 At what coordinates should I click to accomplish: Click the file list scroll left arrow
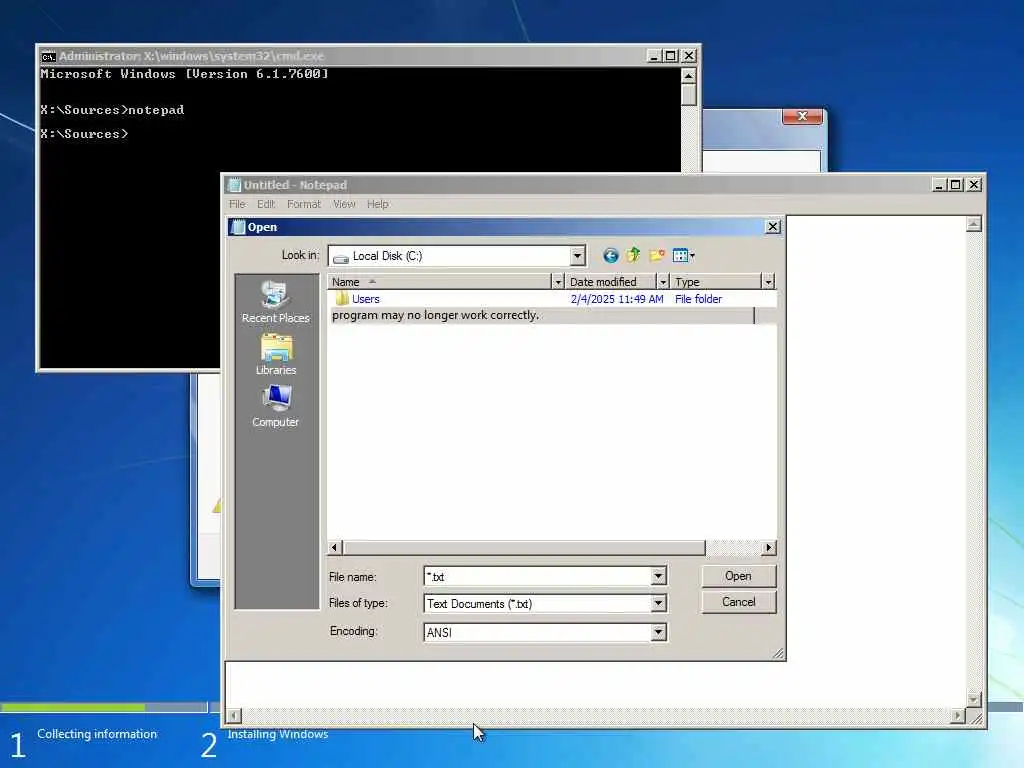click(335, 547)
